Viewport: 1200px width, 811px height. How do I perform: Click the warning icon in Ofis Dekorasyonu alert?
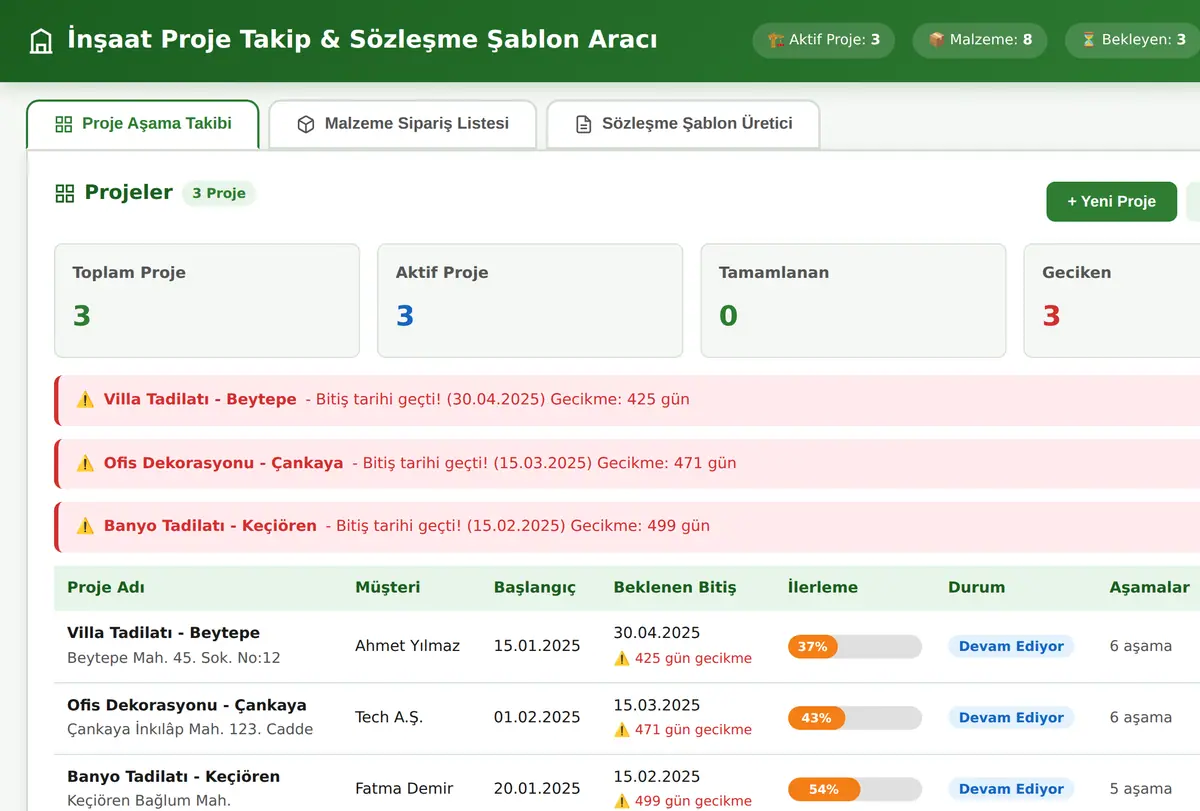86,463
